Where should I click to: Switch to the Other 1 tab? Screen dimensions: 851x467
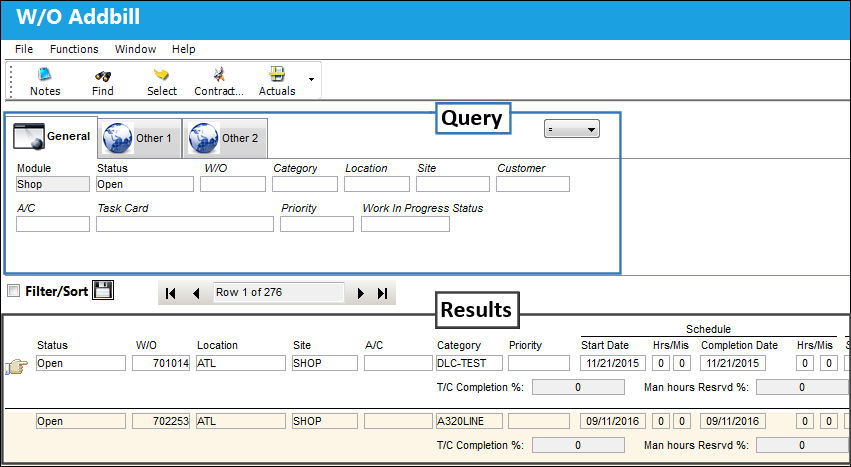point(140,138)
